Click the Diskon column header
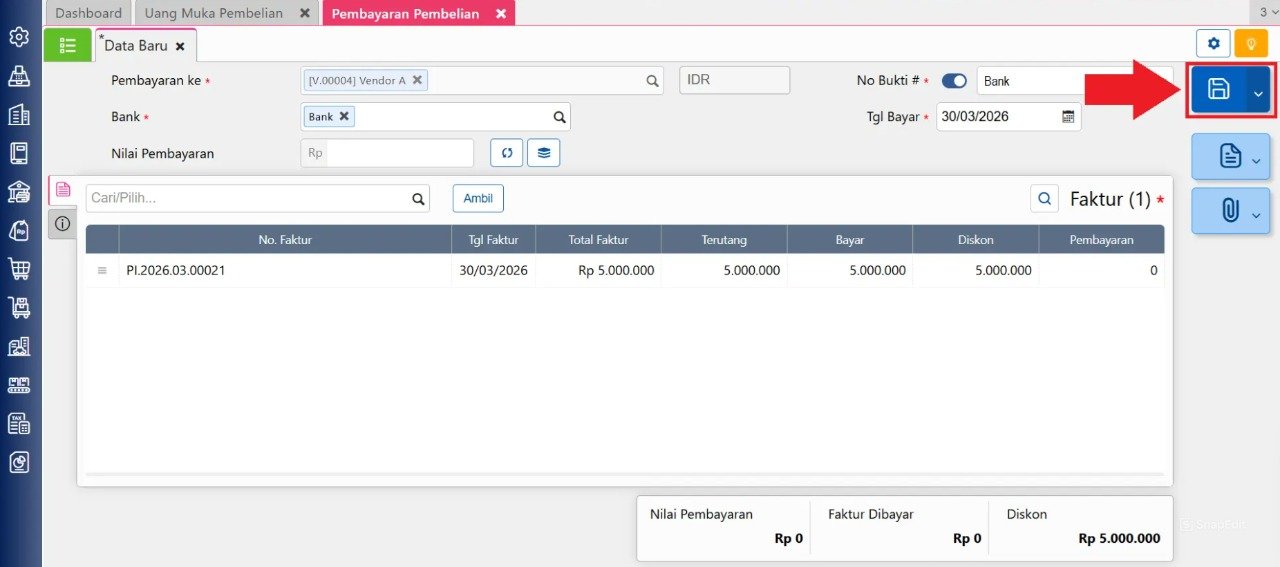 click(x=976, y=239)
